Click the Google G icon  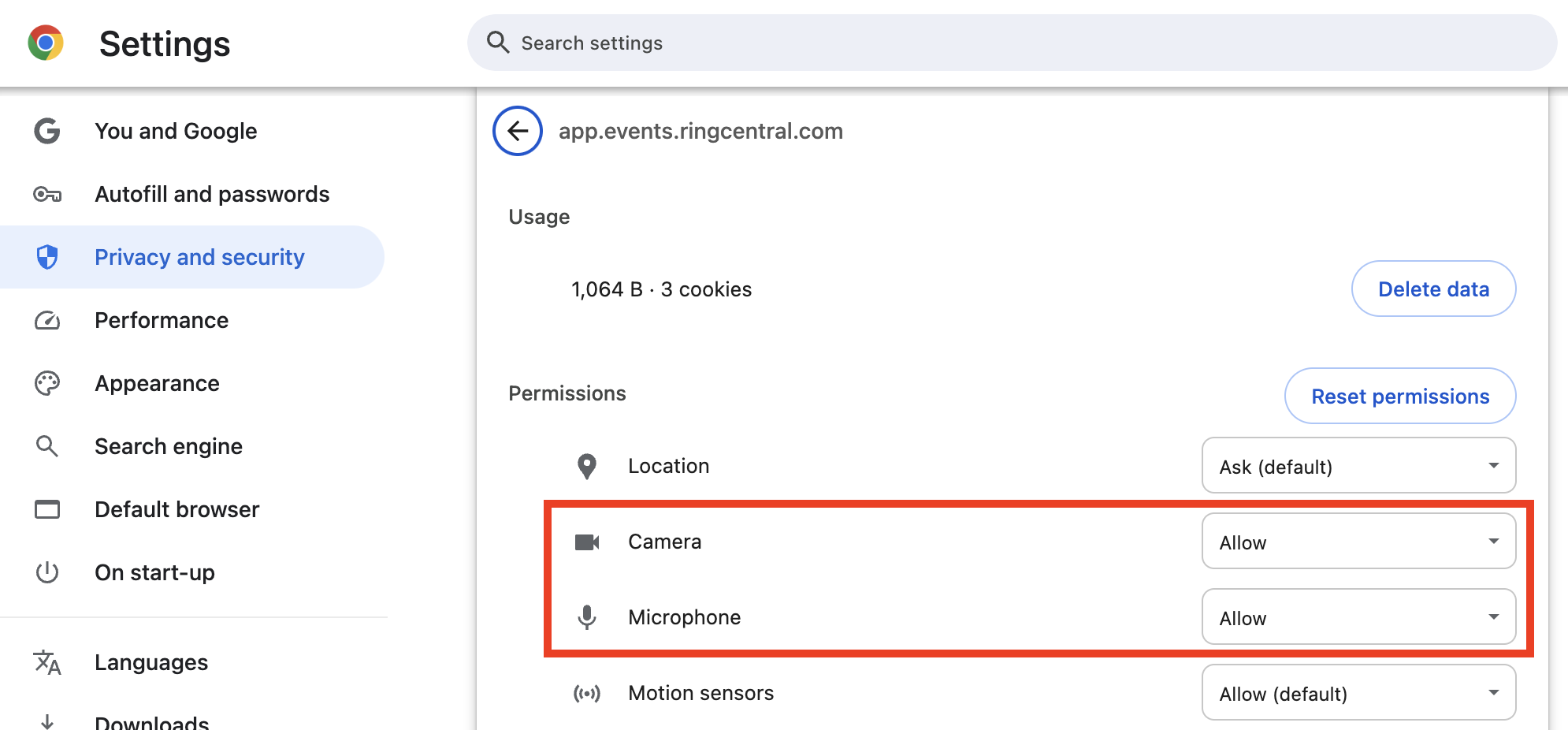tap(47, 131)
